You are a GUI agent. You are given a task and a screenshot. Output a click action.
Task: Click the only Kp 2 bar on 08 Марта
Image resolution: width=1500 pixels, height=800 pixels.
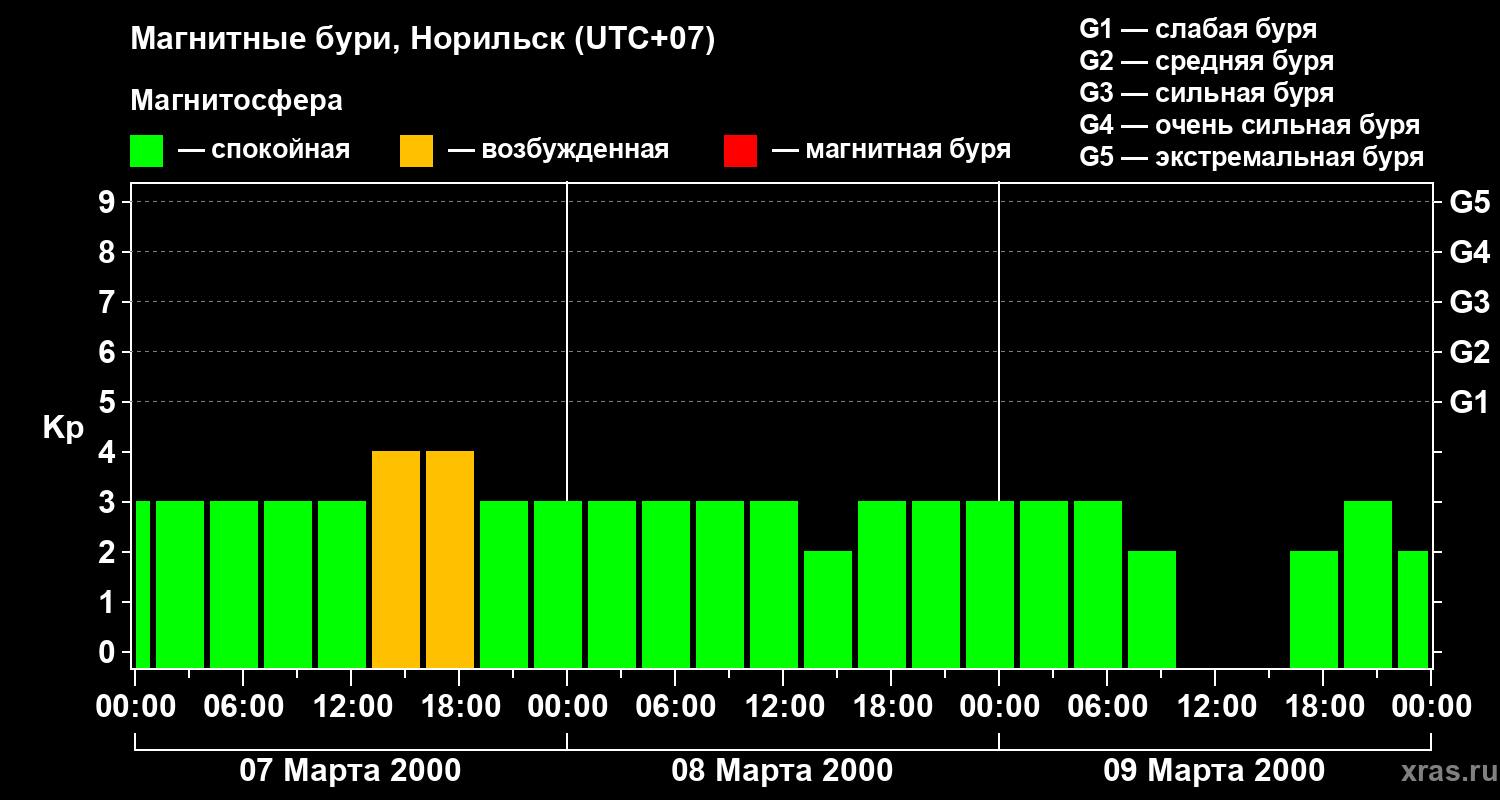click(x=828, y=610)
